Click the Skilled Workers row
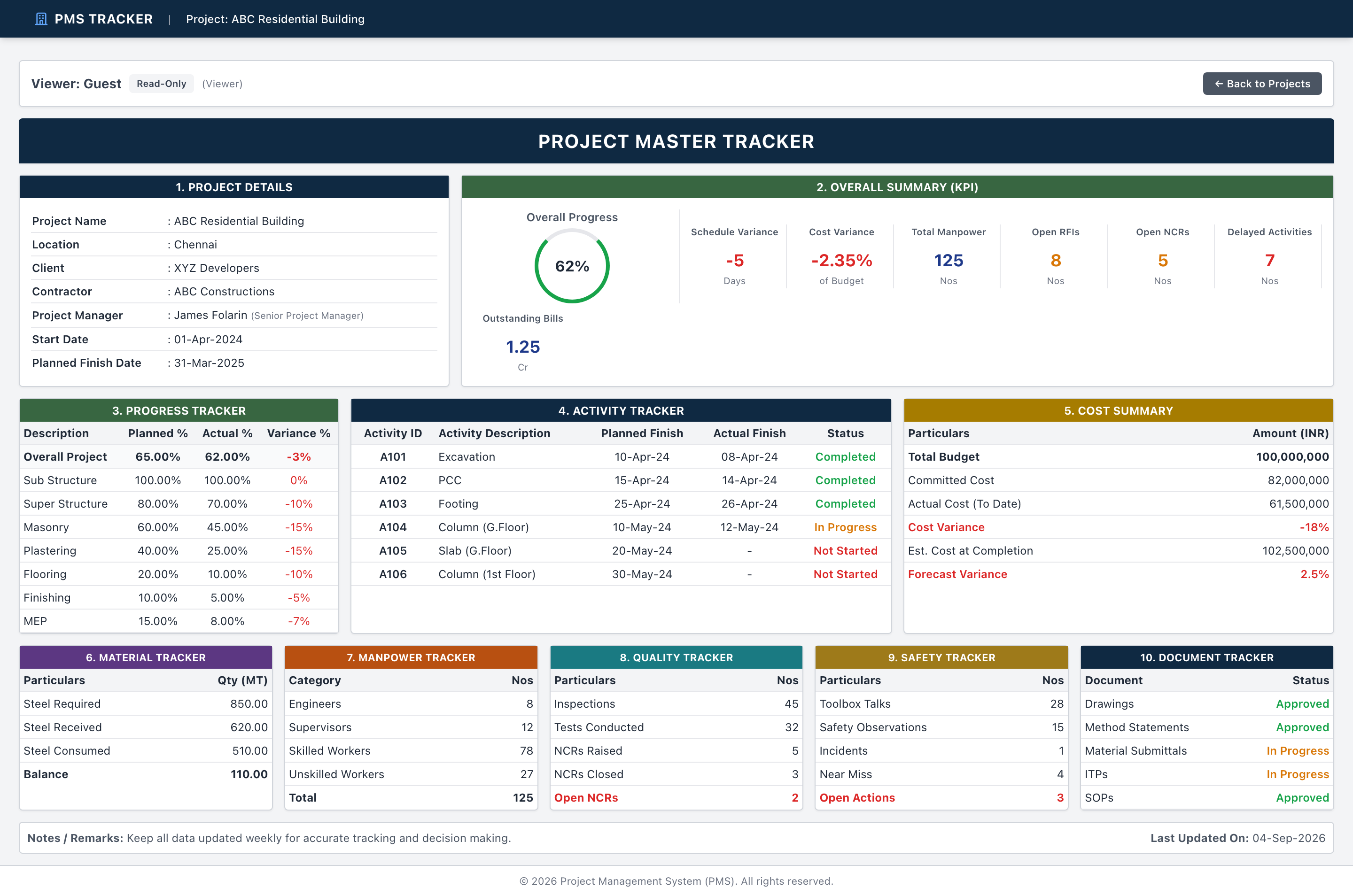Image resolution: width=1353 pixels, height=896 pixels. 411,750
